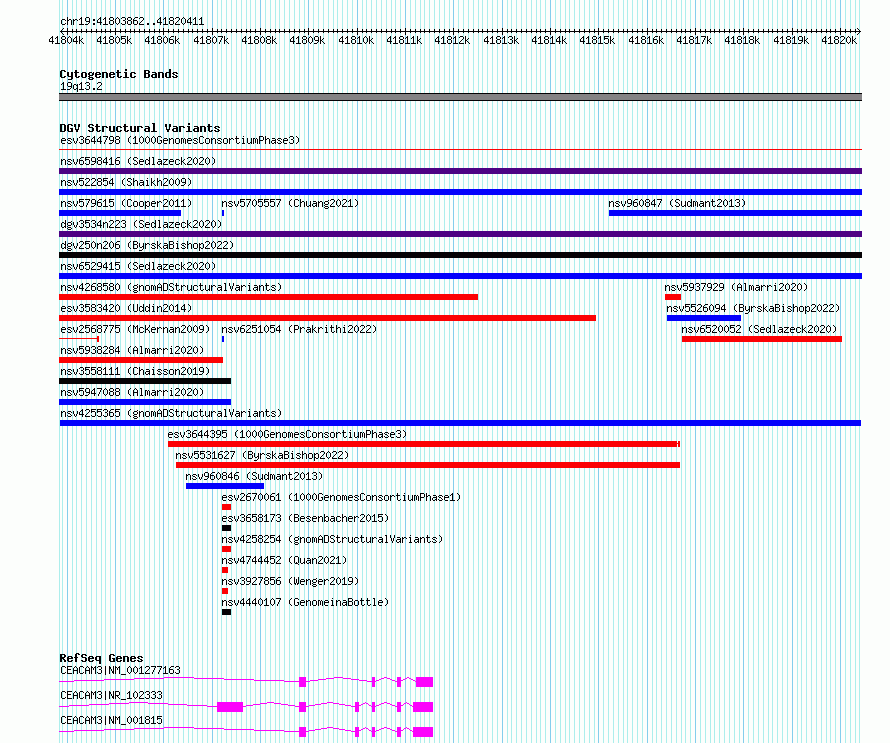Click the nsv960846 (Sudmant2013) blue bar
The image size is (890, 743).
(225, 486)
